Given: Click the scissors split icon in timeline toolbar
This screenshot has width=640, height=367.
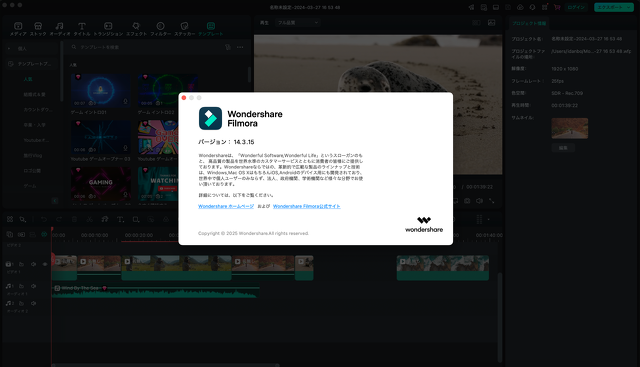Looking at the screenshot, I should coord(89,220).
